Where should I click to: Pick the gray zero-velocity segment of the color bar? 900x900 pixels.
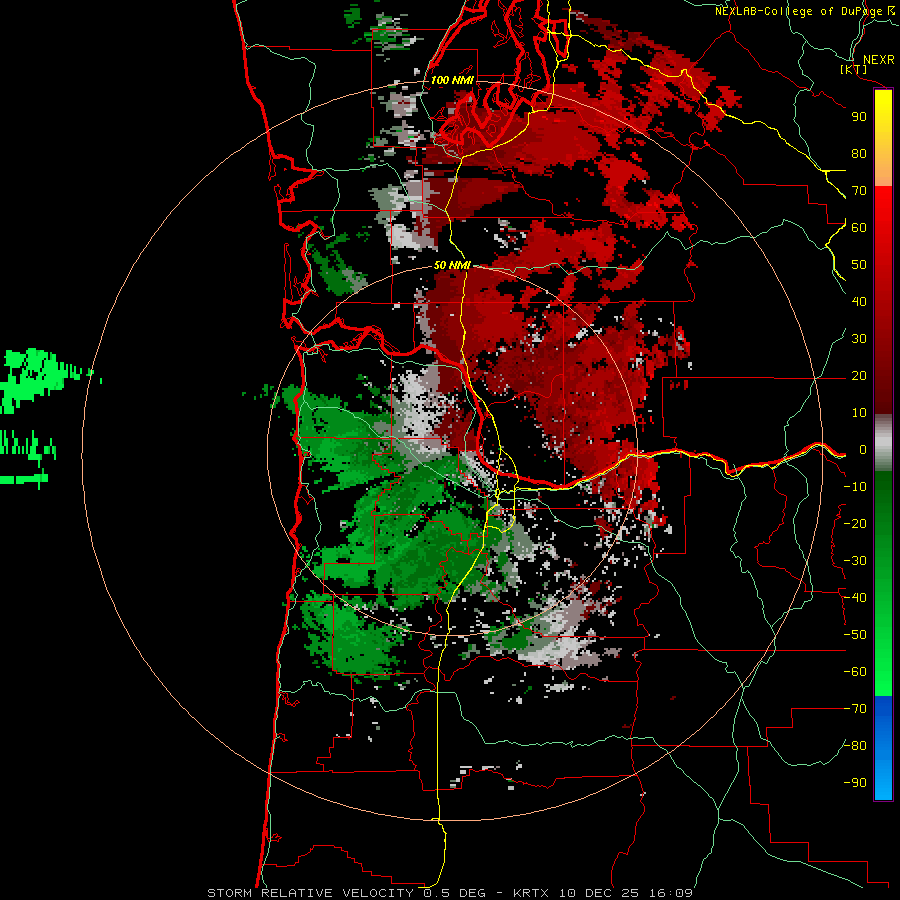tap(883, 442)
